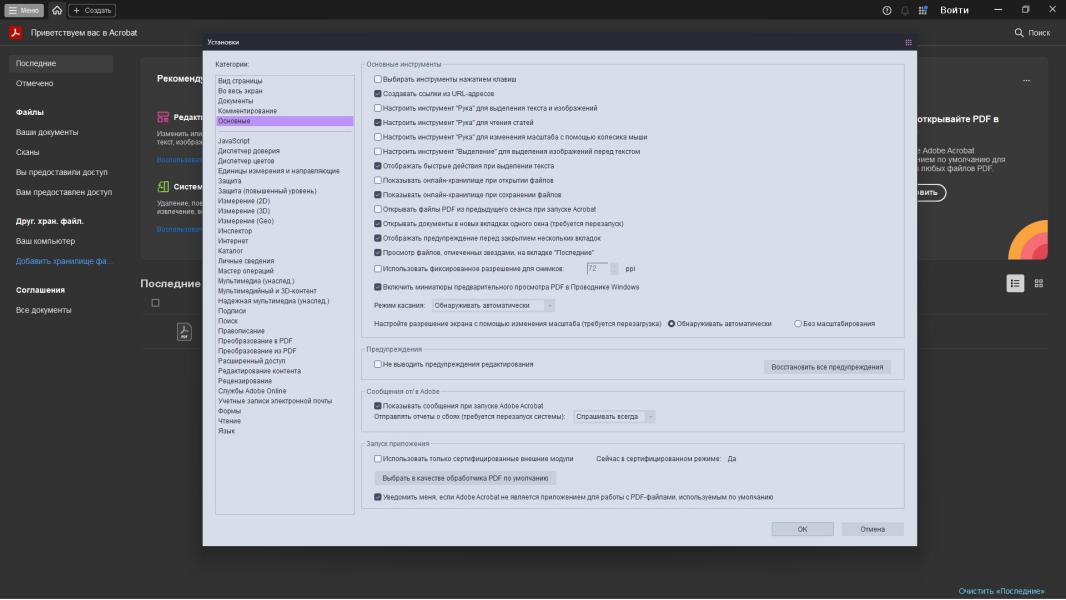
Task: Select "Комментирование" category in the list
Action: pos(247,111)
